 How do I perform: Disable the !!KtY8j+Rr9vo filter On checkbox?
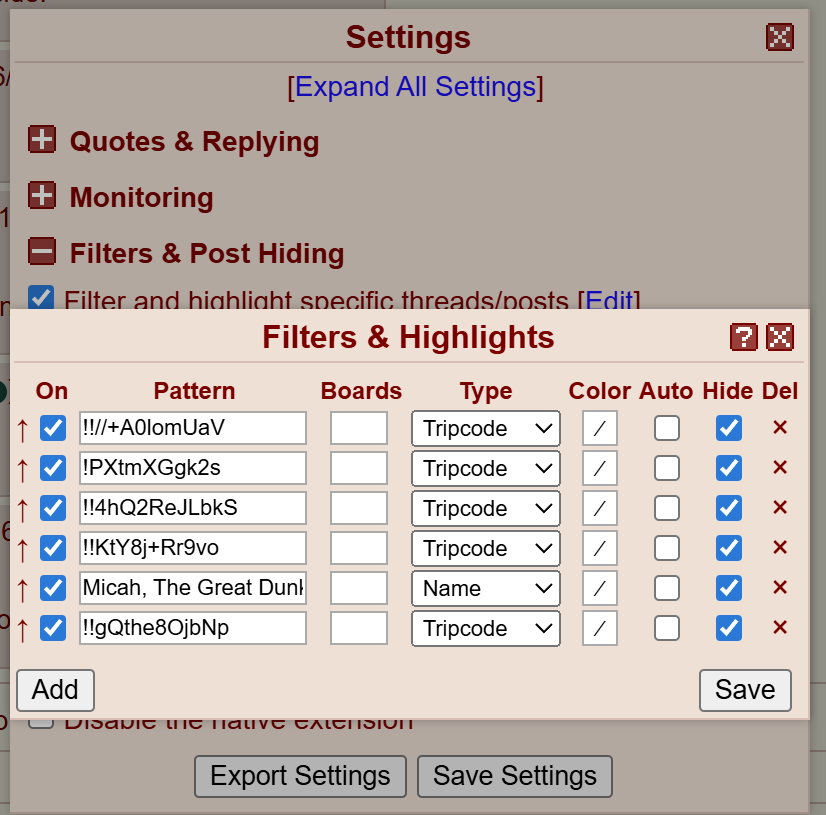pos(53,548)
